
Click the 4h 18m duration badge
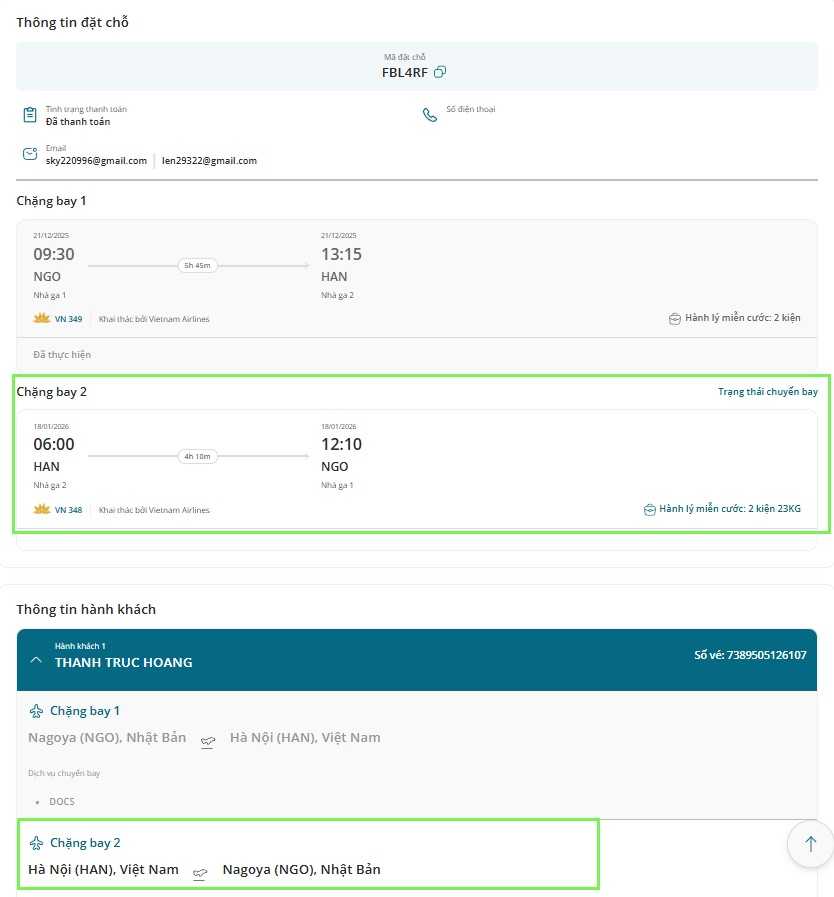(197, 456)
